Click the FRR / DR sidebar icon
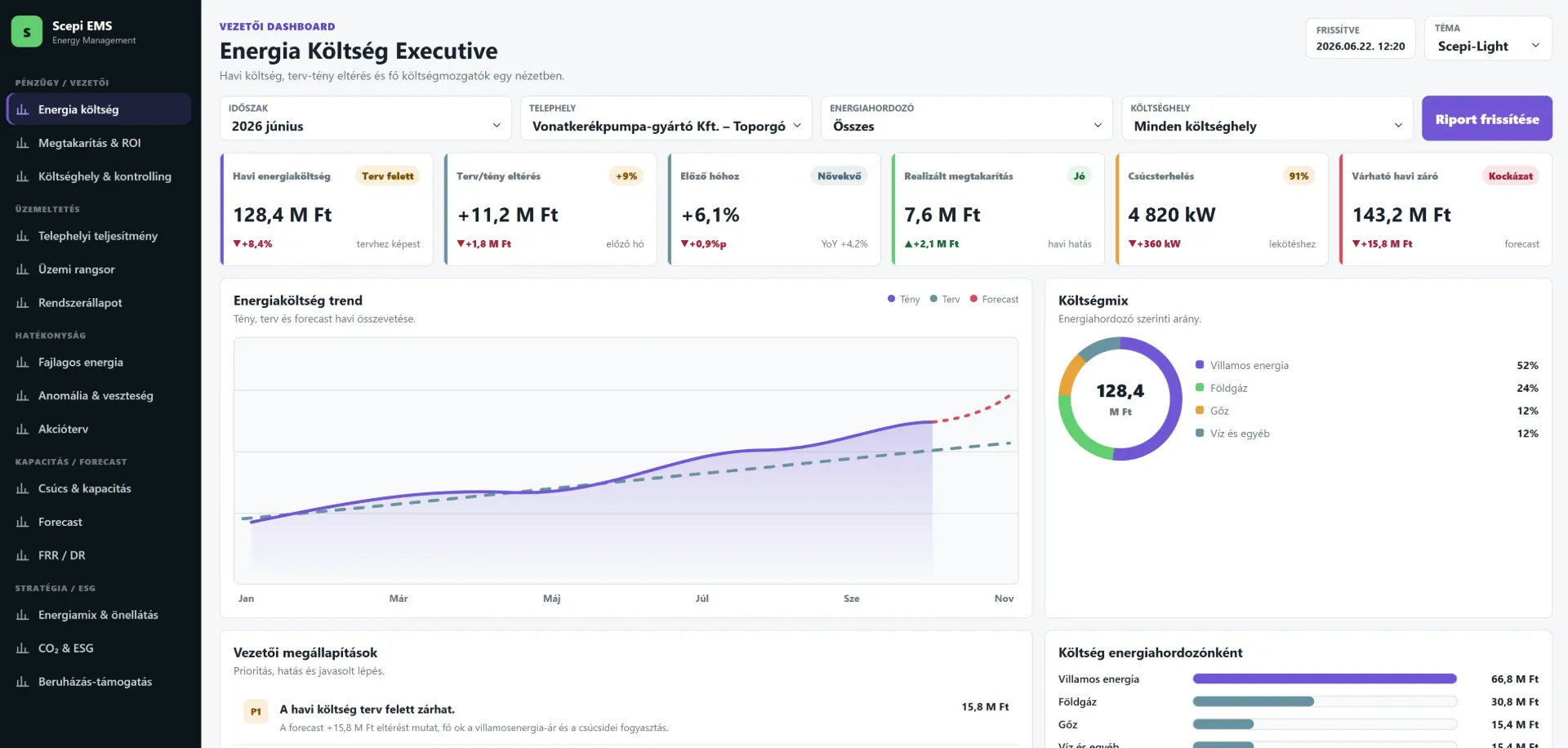The image size is (1568, 748). coord(23,556)
